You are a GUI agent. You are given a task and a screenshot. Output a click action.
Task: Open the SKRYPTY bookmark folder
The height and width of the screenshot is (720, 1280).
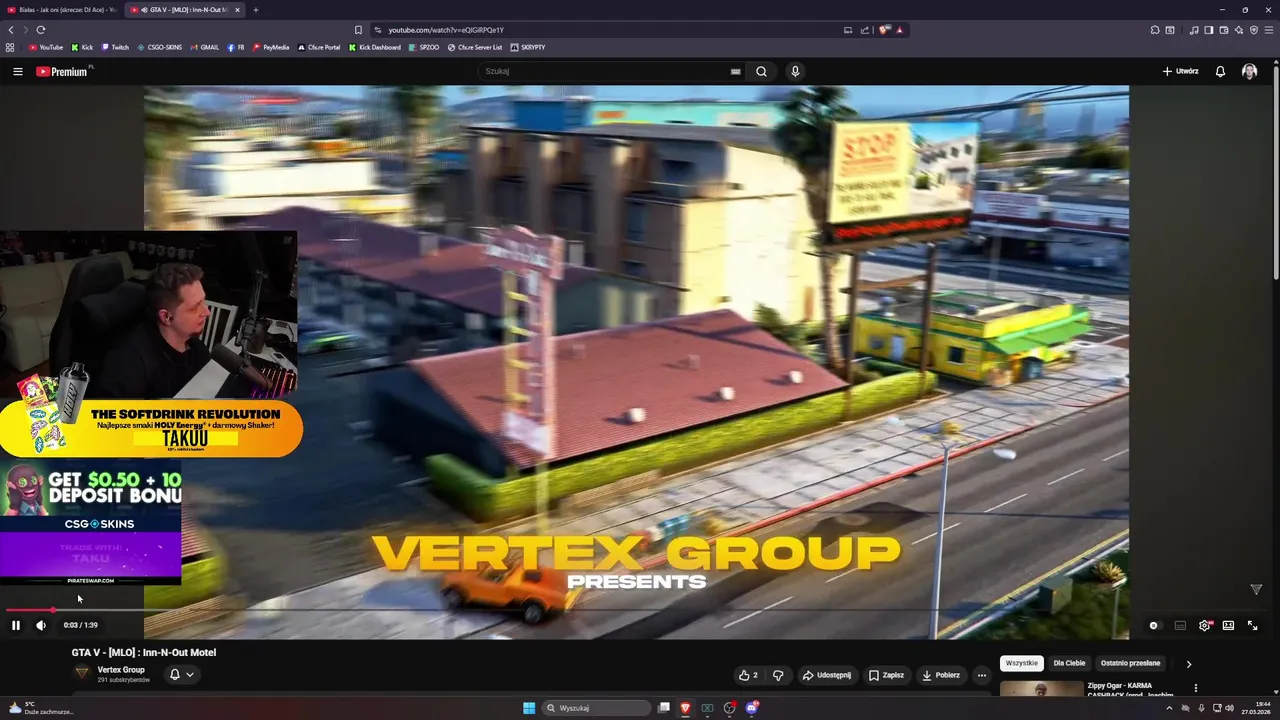(x=528, y=47)
